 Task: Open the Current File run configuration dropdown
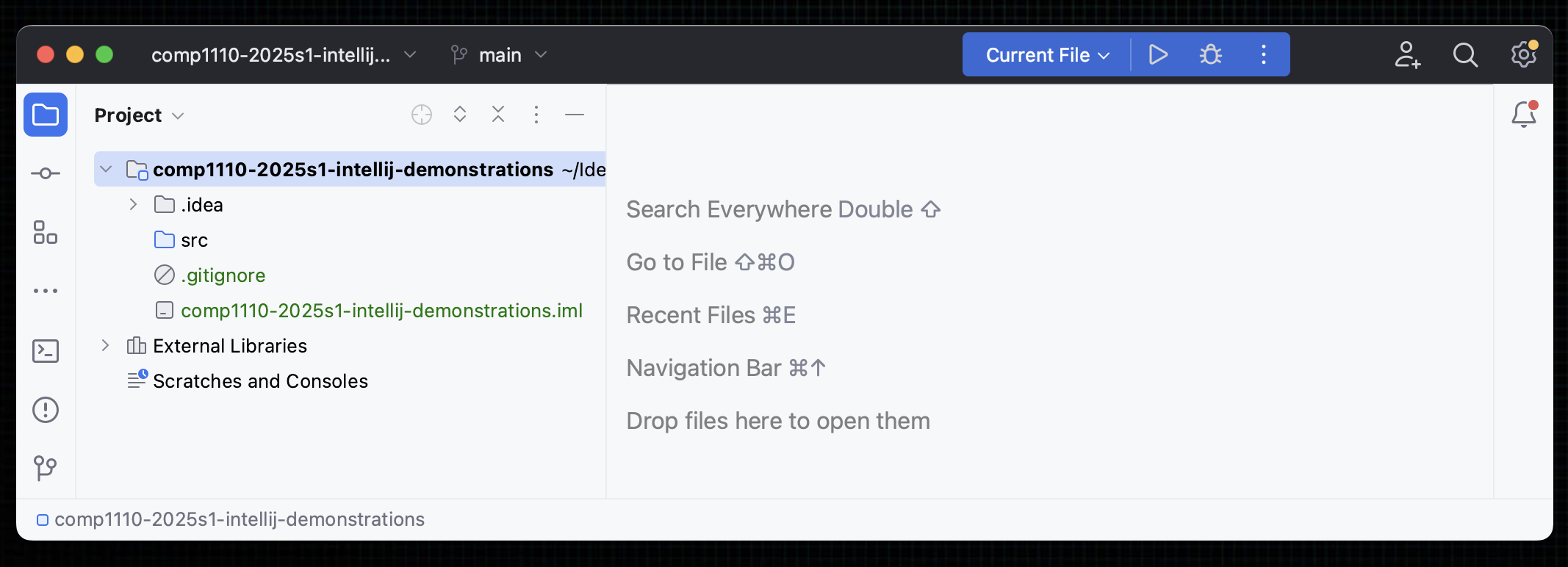click(x=1047, y=55)
